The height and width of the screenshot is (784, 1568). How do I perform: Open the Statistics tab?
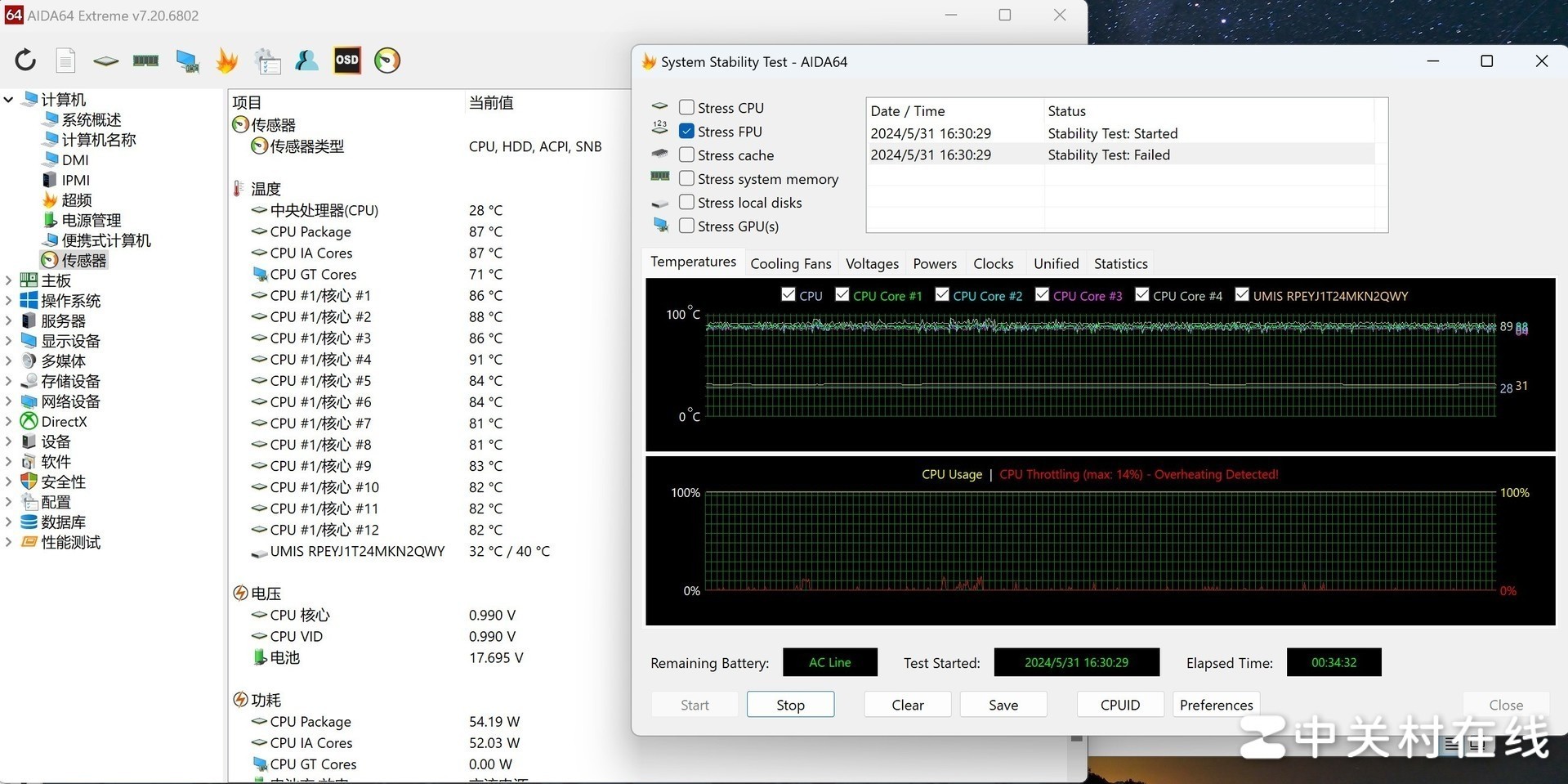tap(1120, 263)
